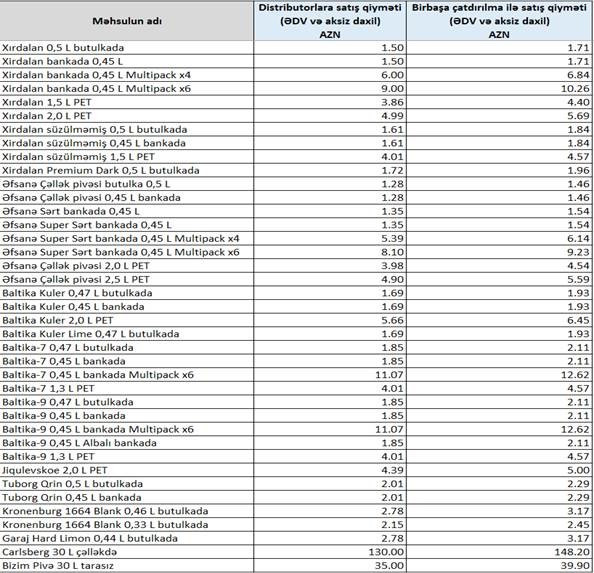Image resolution: width=594 pixels, height=573 pixels.
Task: Click distributor price 4.39 for Jiqulevskoe
Action: click(330, 470)
